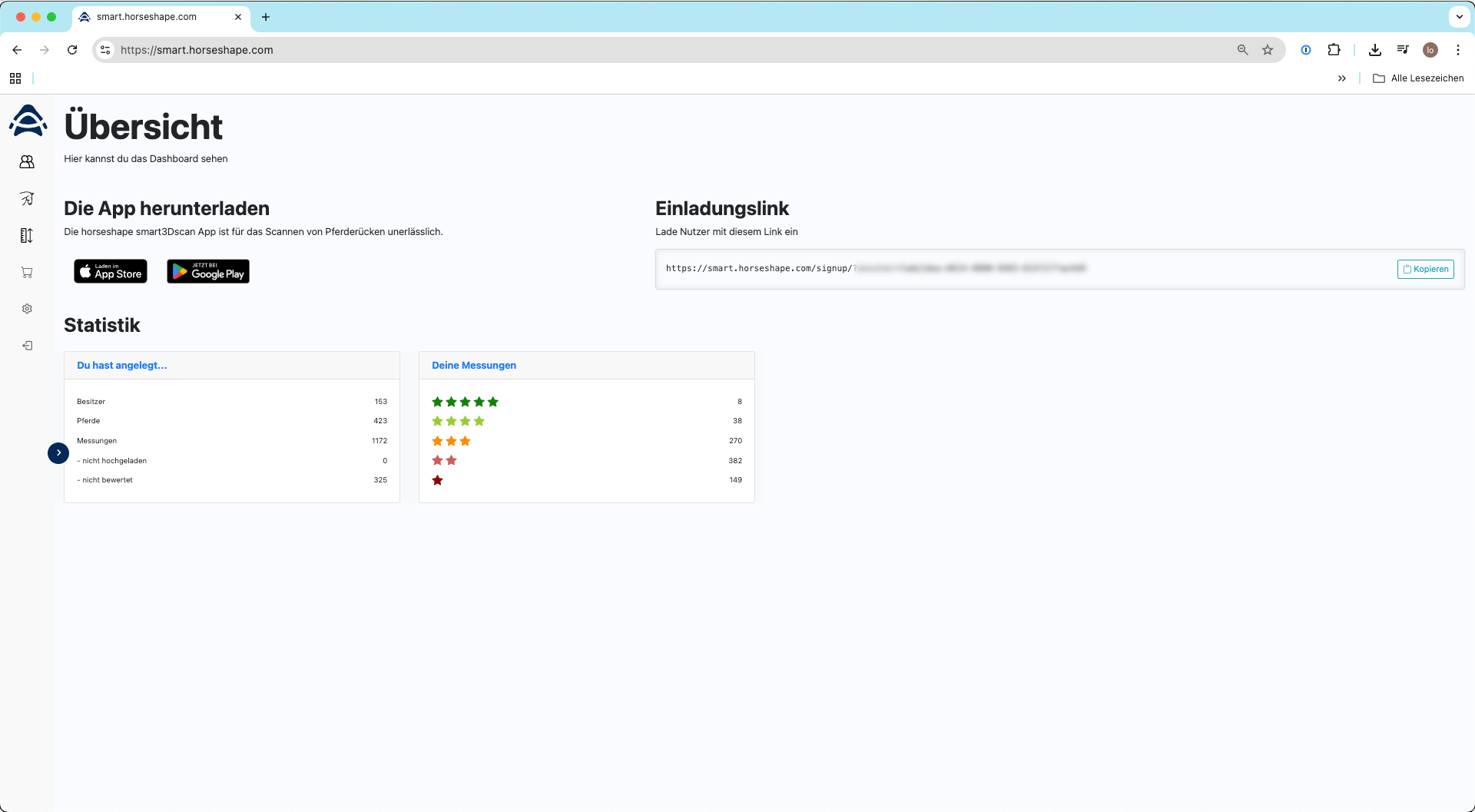The height and width of the screenshot is (812, 1475).
Task: Click the three-star rating row
Action: 587,441
